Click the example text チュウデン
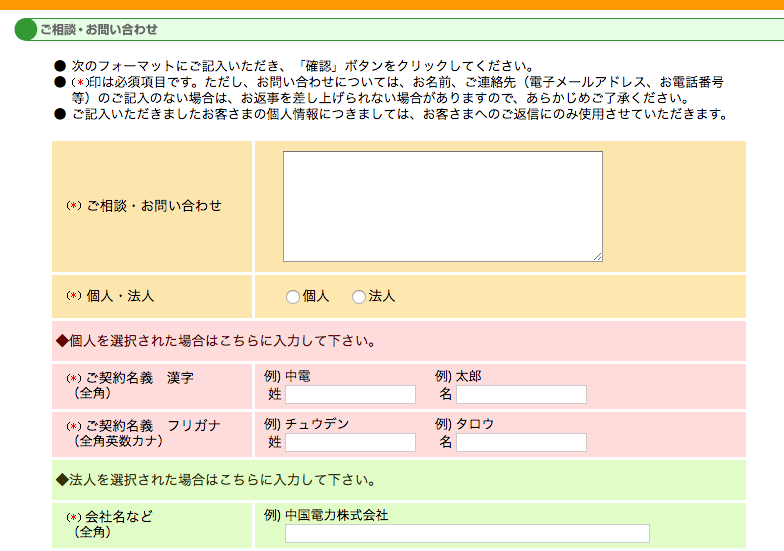 317,424
